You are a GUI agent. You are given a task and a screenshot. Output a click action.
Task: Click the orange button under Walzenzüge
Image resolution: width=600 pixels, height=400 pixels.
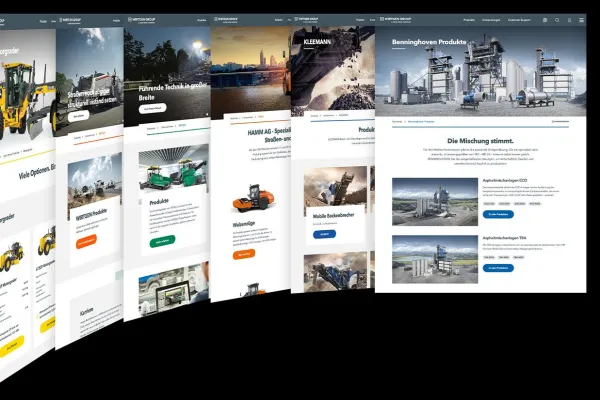pyautogui.click(x=244, y=254)
